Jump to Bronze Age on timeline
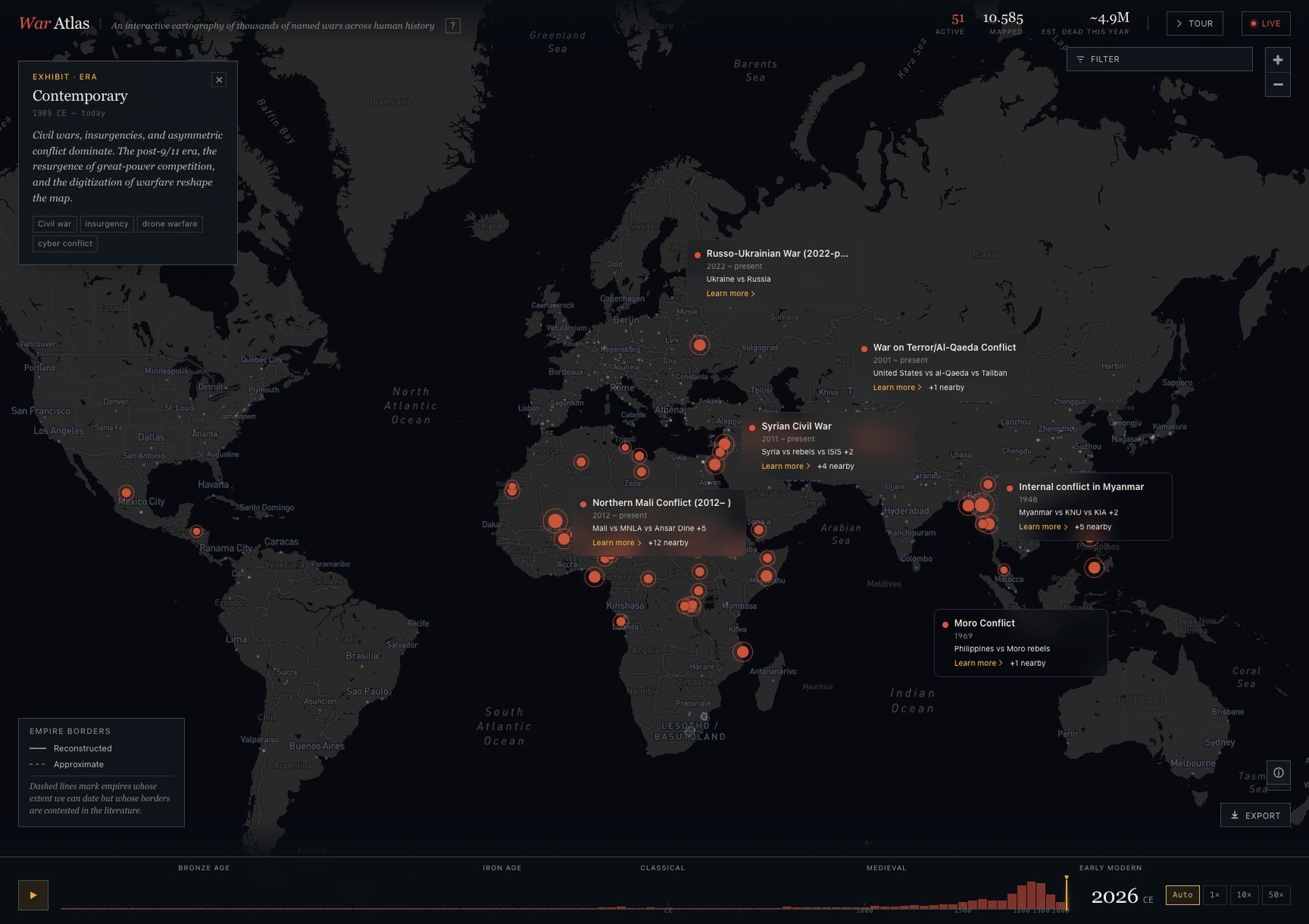Image resolution: width=1309 pixels, height=924 pixels. (204, 867)
